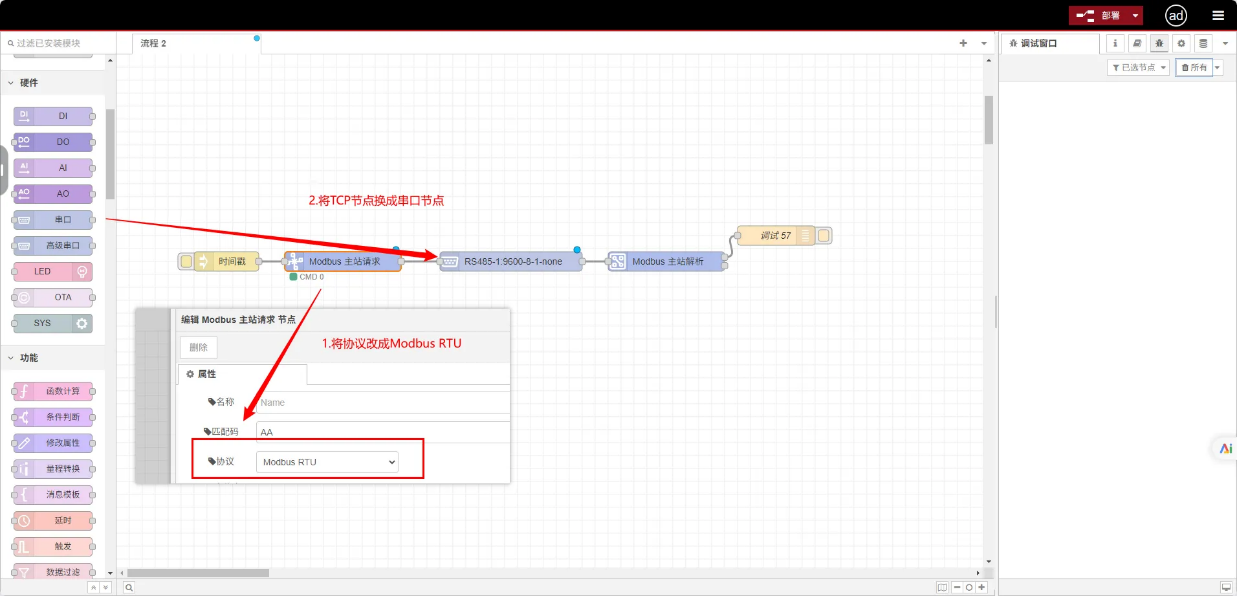This screenshot has height=596, width=1237.
Task: Click the ad user account icon
Action: point(1176,15)
